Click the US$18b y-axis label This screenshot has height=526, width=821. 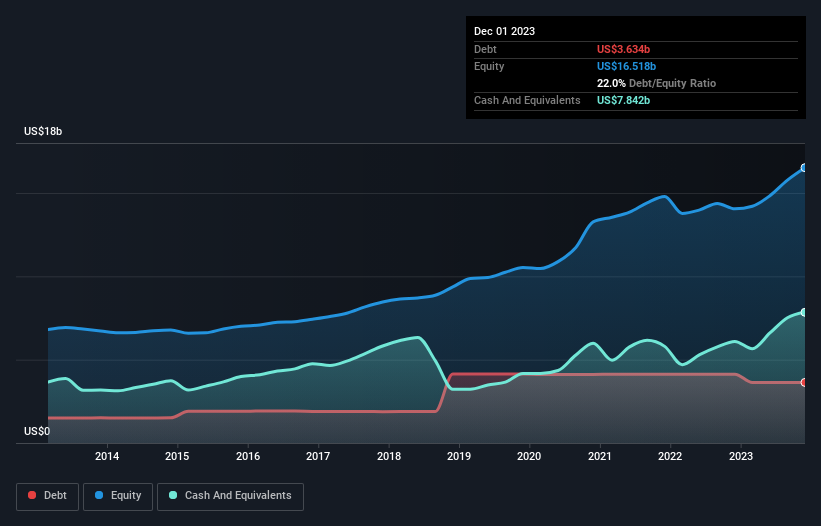tap(43, 131)
